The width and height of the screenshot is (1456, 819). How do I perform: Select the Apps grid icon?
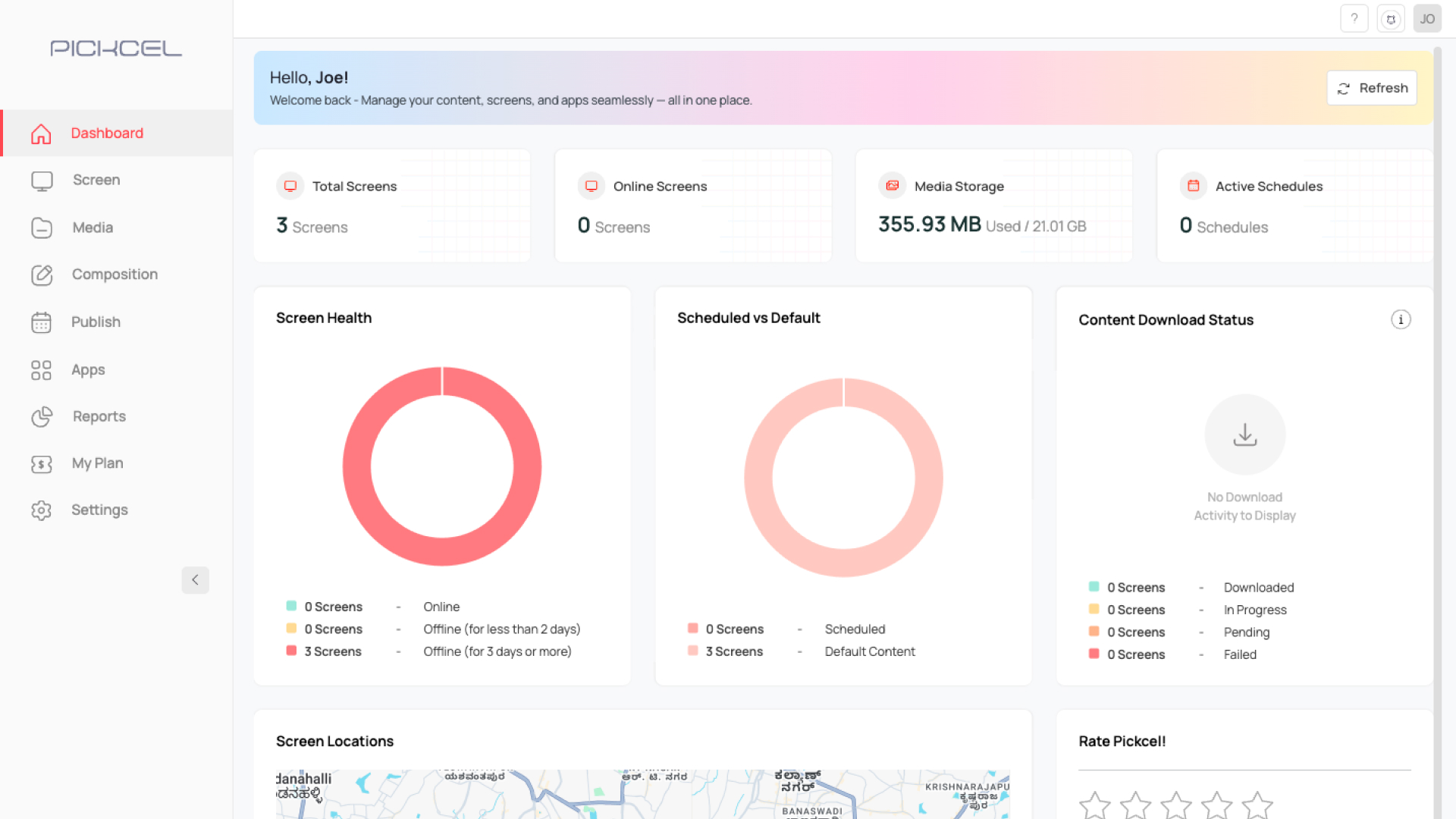pyautogui.click(x=42, y=370)
